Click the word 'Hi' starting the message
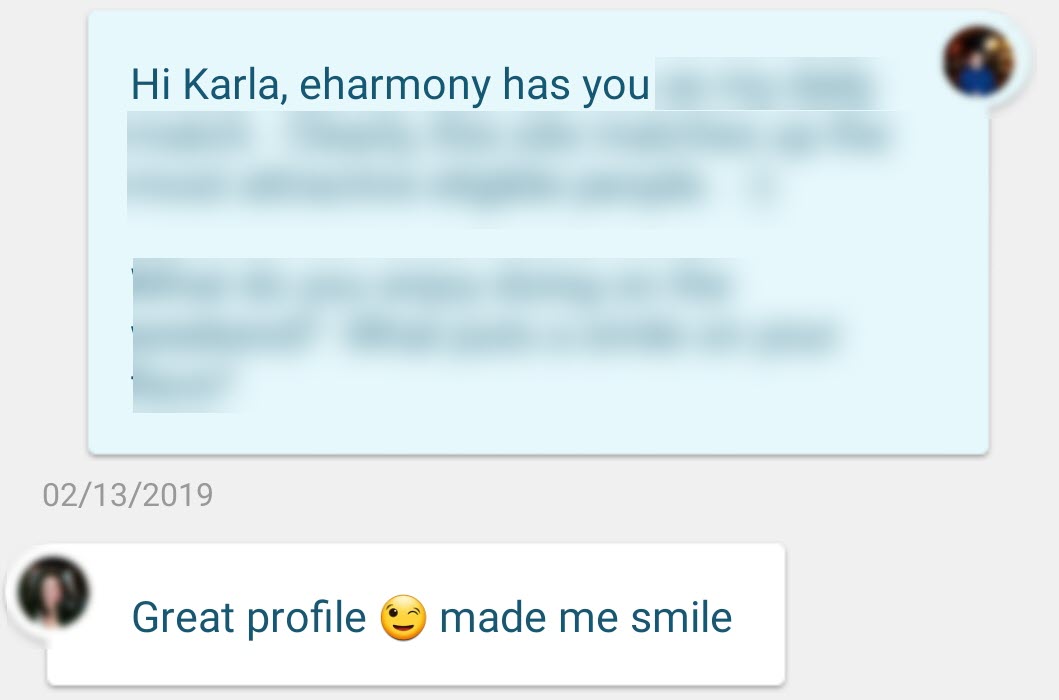This screenshot has height=700, width=1059. tap(150, 84)
